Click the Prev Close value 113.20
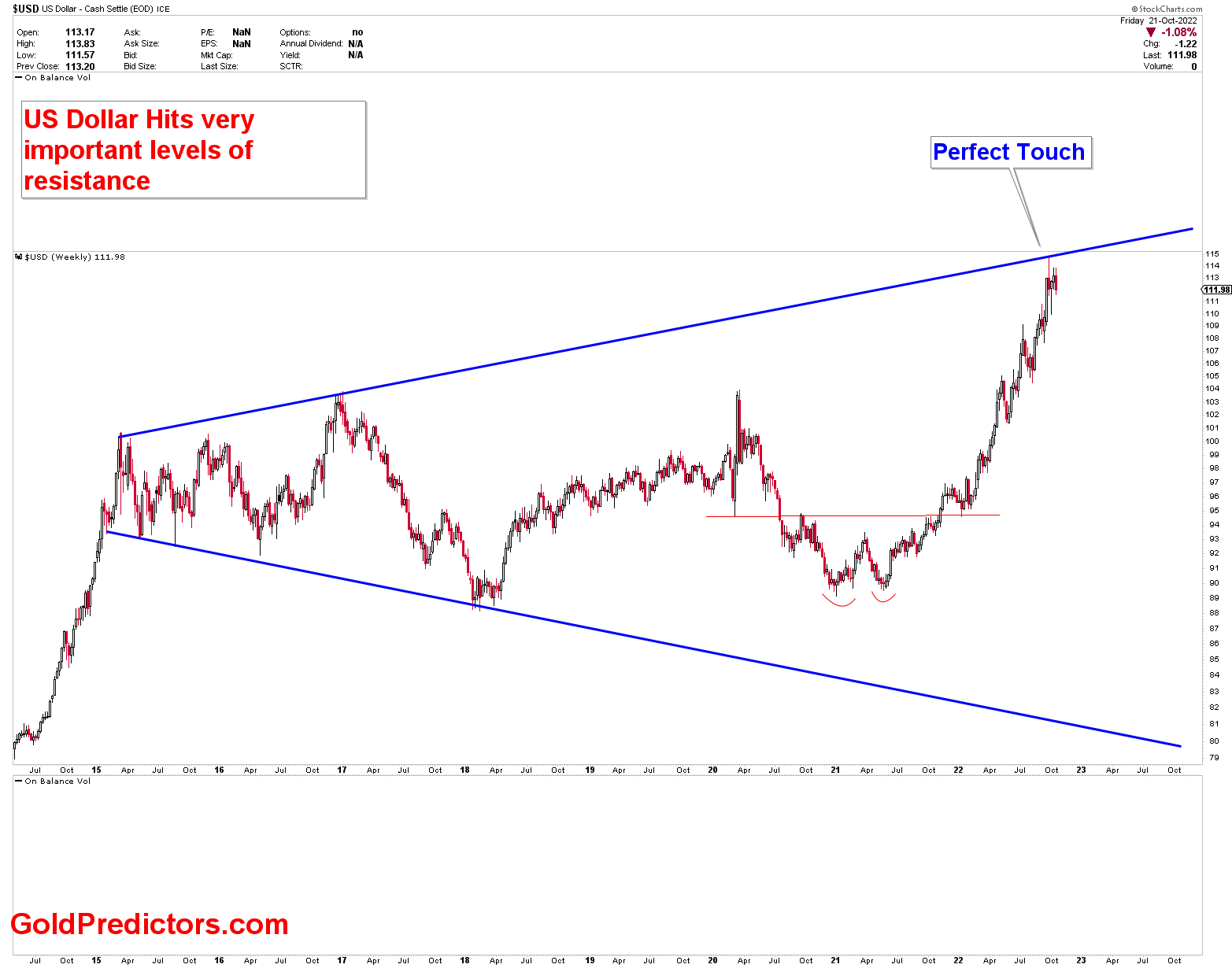This screenshot has width=1232, height=968. coord(80,66)
